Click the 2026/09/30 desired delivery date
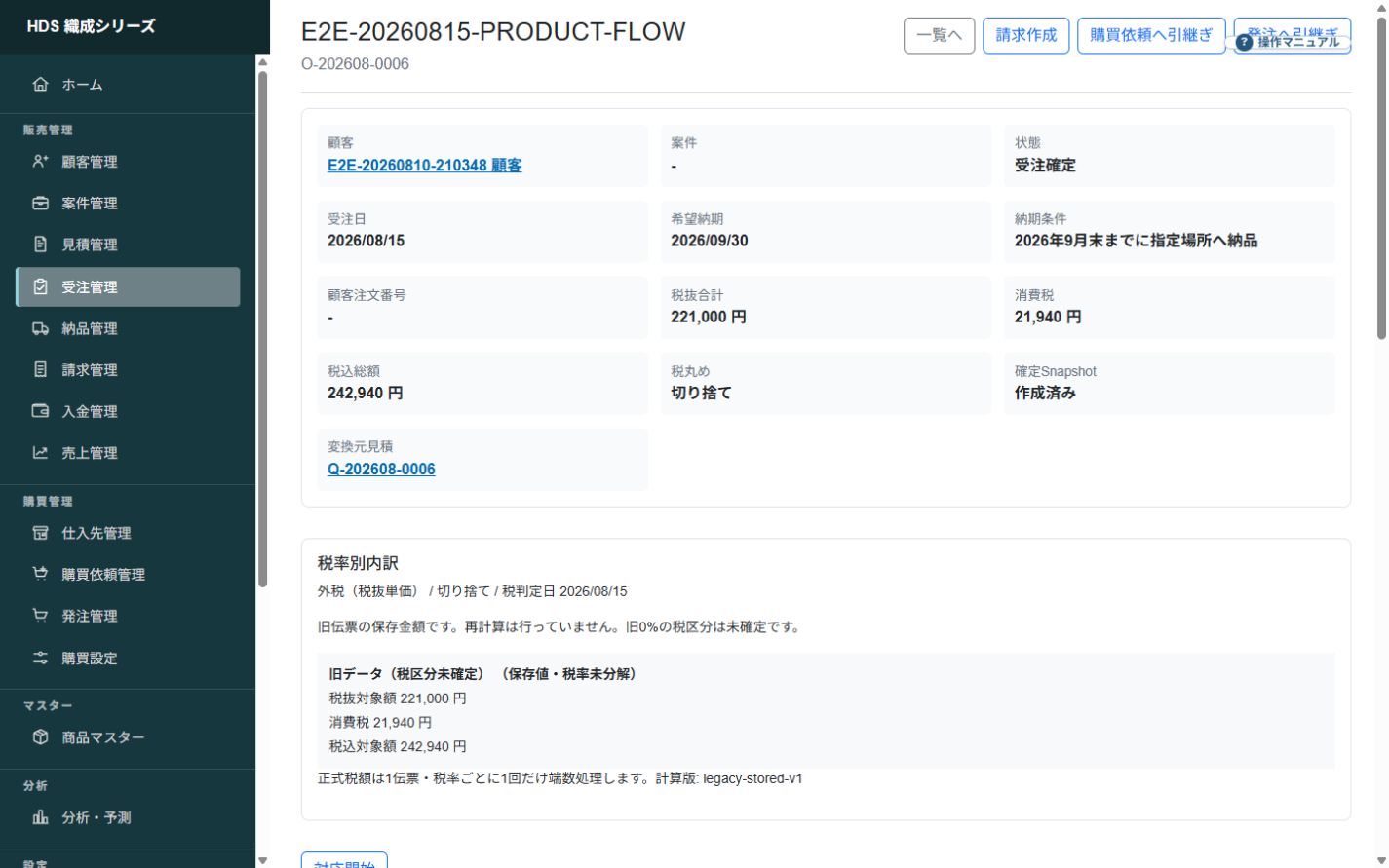The image size is (1389, 868). [709, 241]
